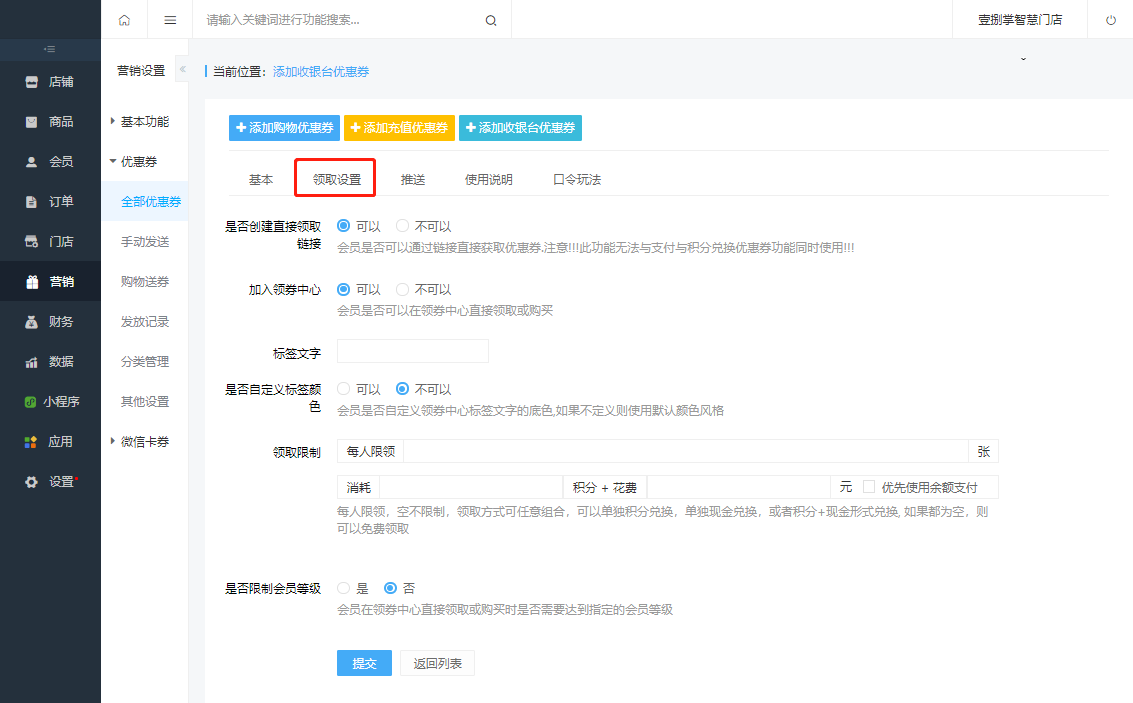The image size is (1133, 703).
Task: Click the 提交 button
Action: [364, 663]
